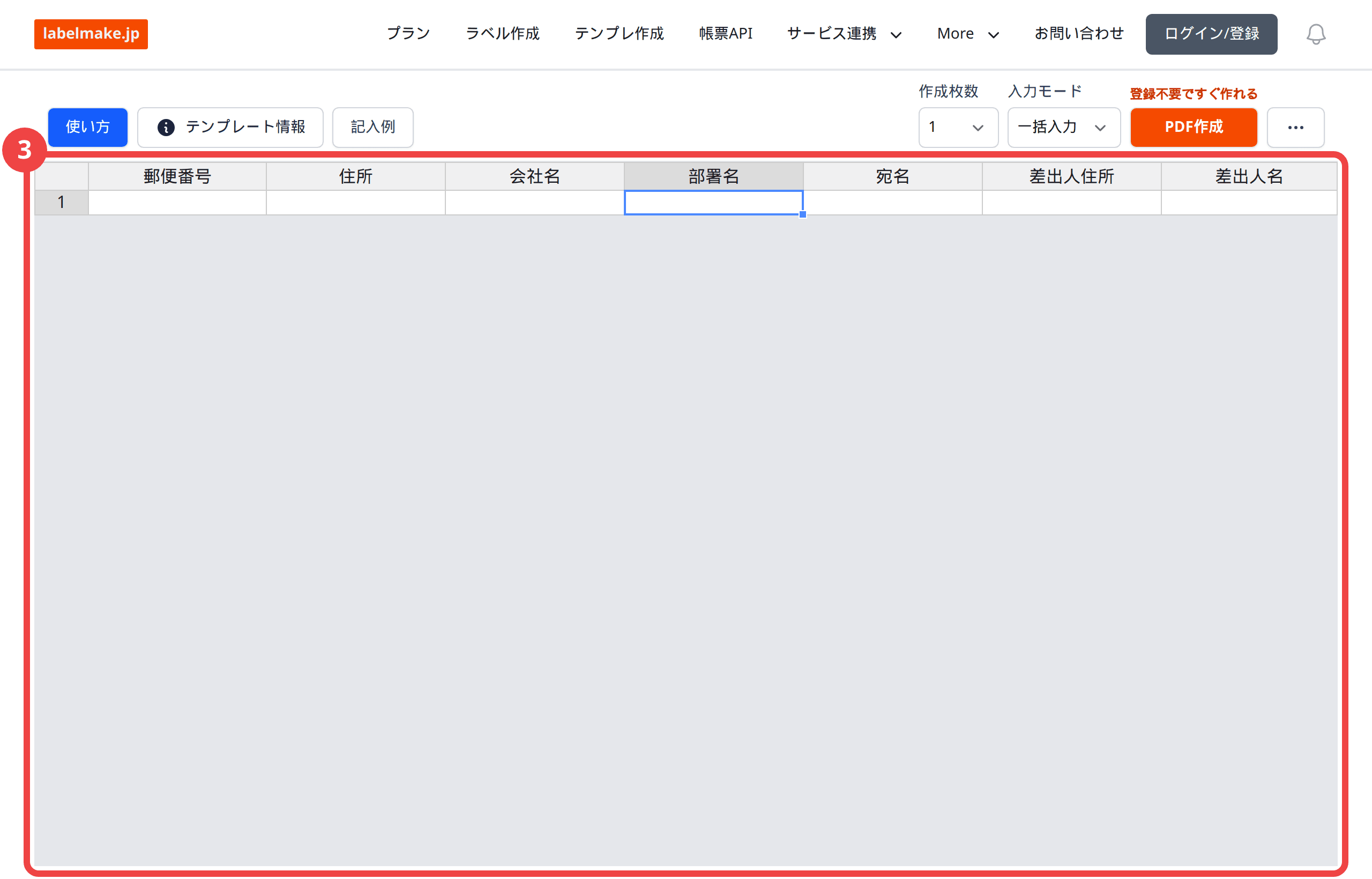Select the 差出人名 column header
Screen dimensions: 1372x879
click(1249, 176)
